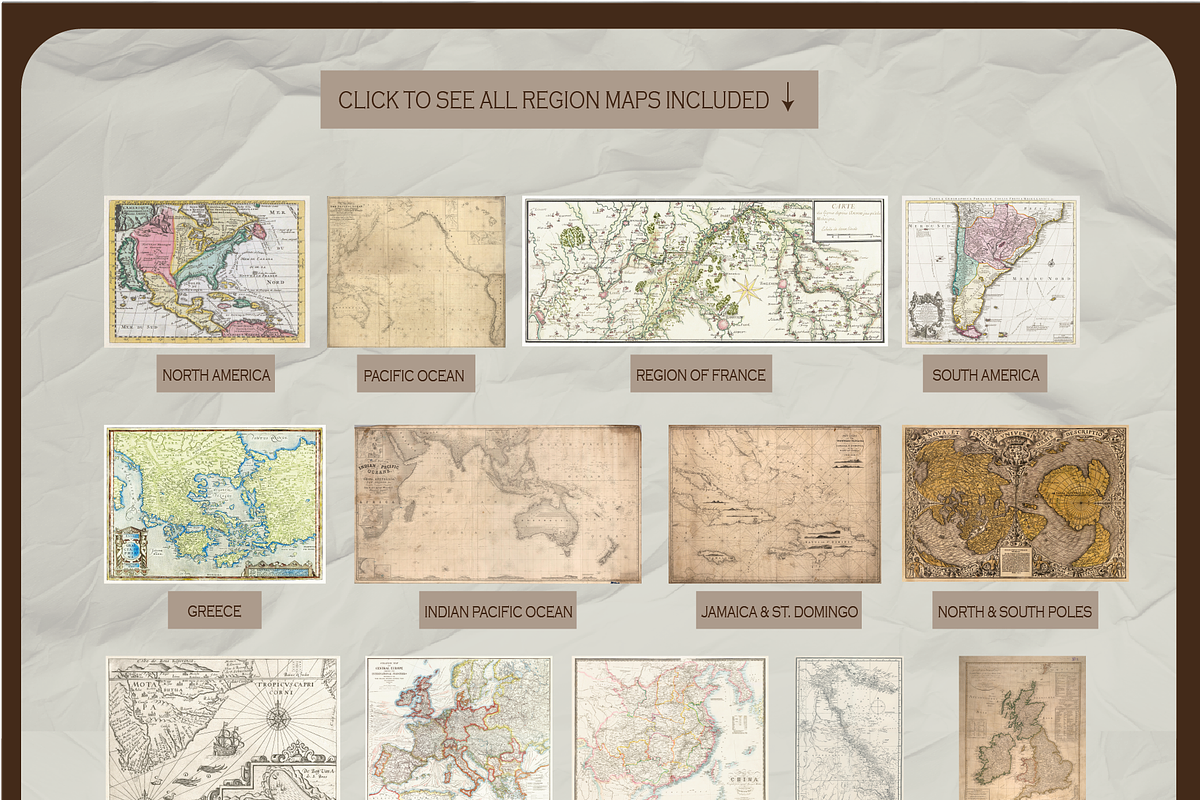1200x800 pixels.
Task: Select the 'North America' label
Action: coord(216,376)
